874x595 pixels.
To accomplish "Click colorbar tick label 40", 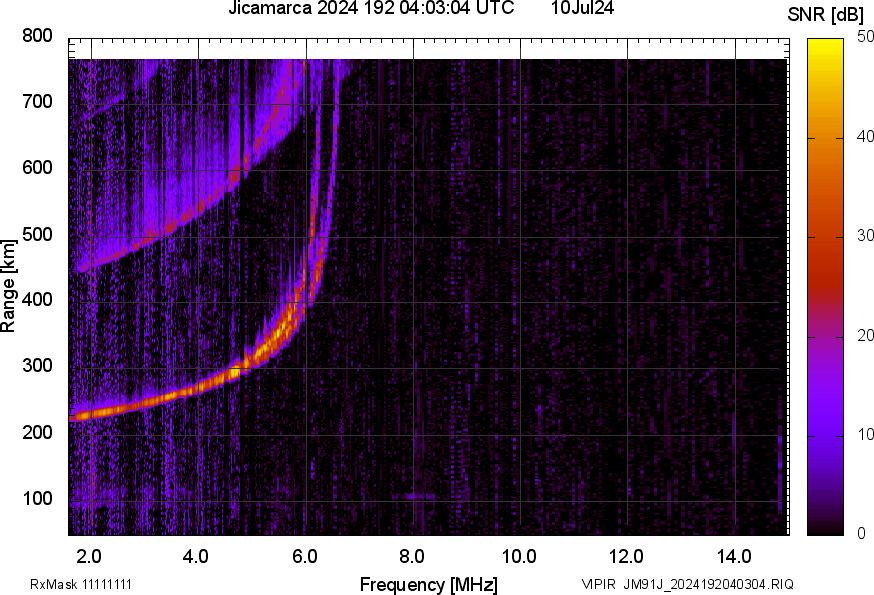I will [x=865, y=137].
